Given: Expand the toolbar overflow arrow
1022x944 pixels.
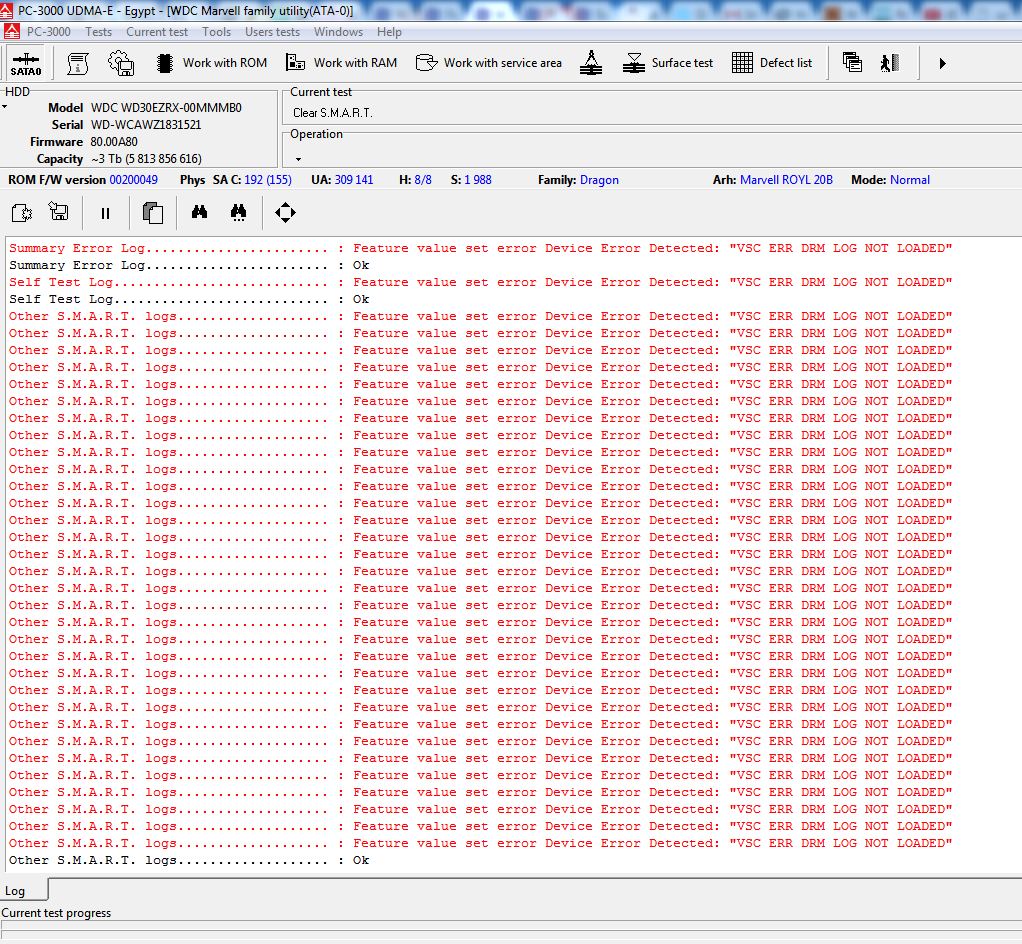Looking at the screenshot, I should click(x=942, y=63).
